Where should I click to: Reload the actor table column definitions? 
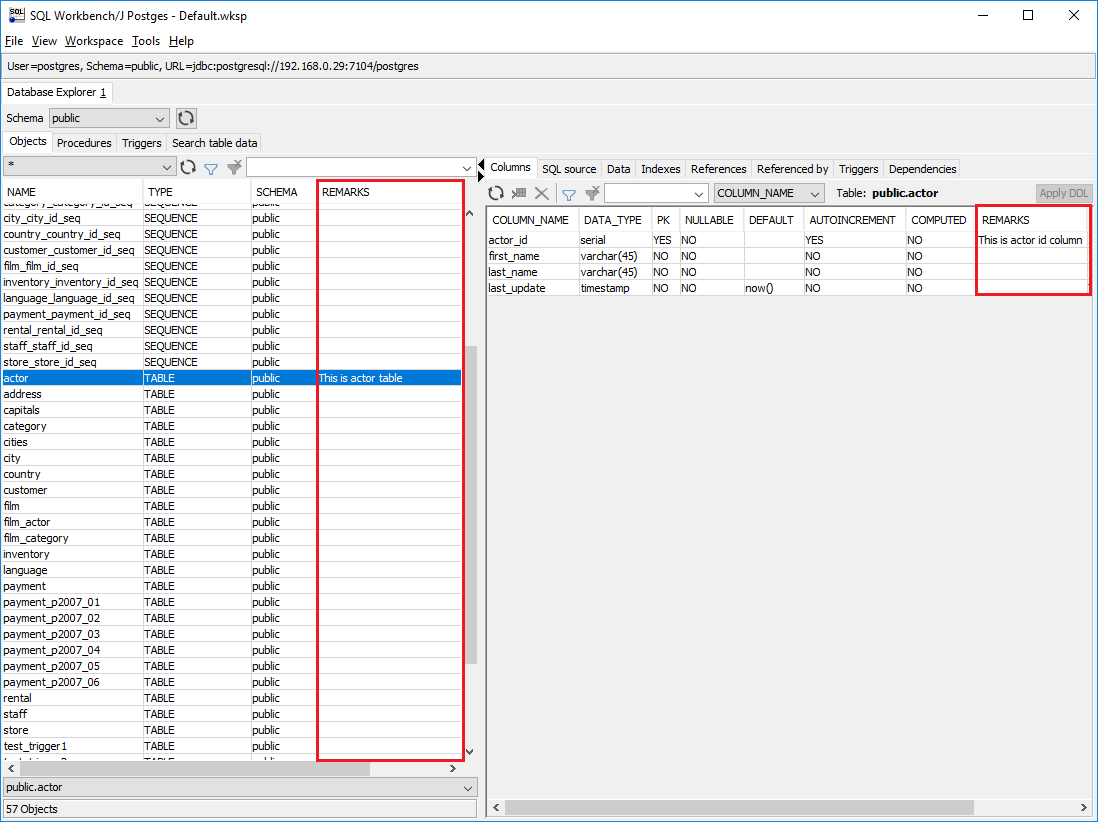pyautogui.click(x=496, y=193)
